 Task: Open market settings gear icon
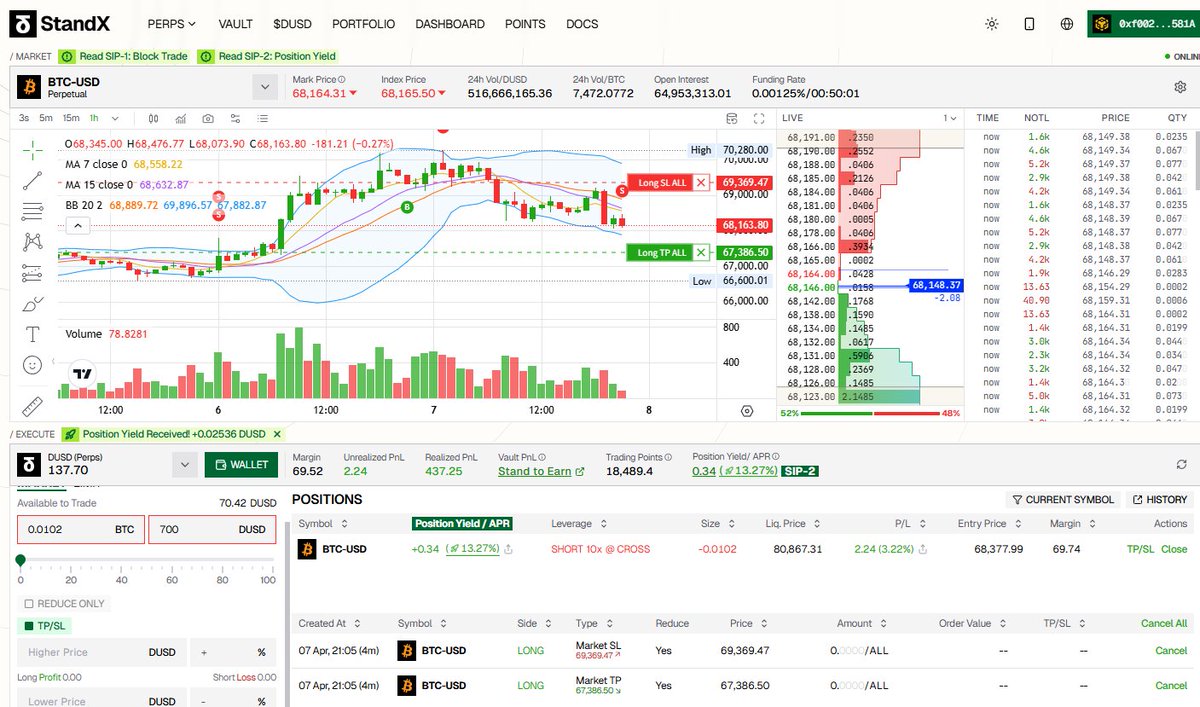[1180, 87]
